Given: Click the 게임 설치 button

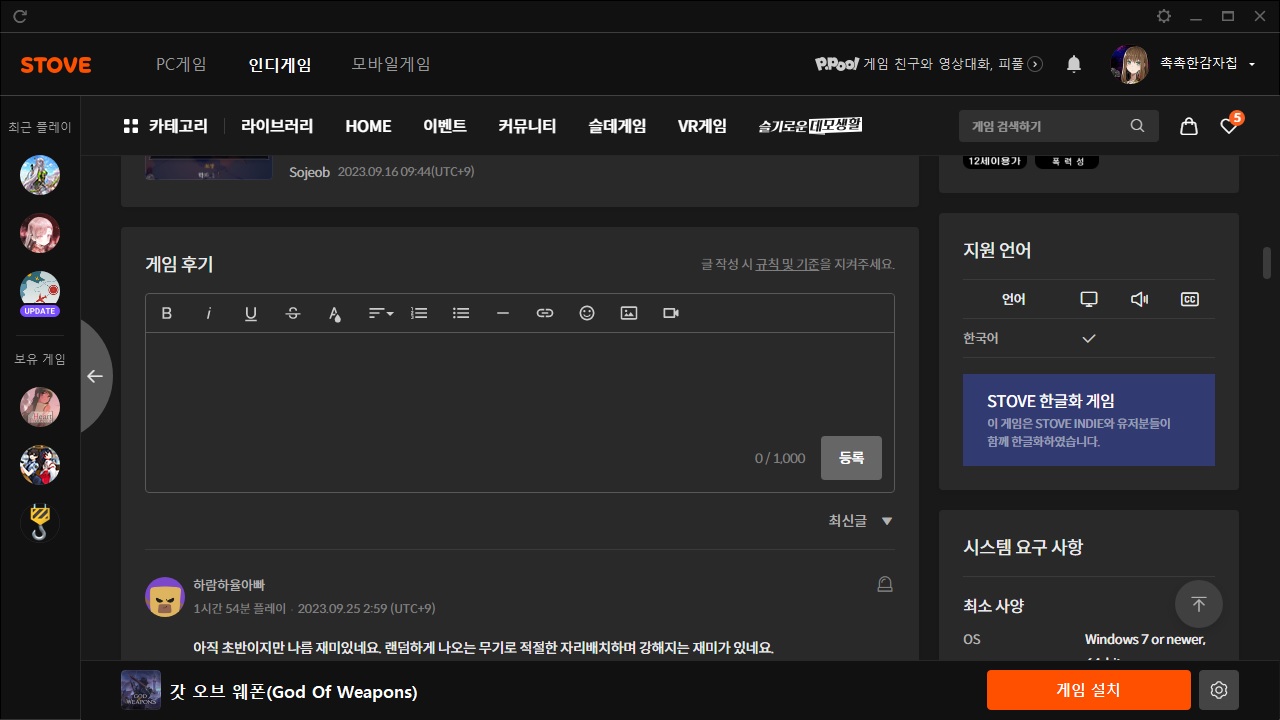Looking at the screenshot, I should coord(1088,690).
